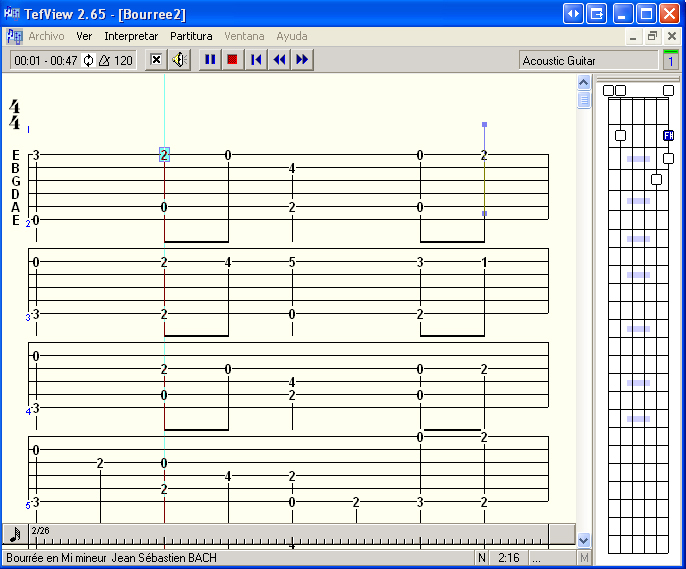The height and width of the screenshot is (569, 686).
Task: Click the measure 4 number marker
Action: 28,412
